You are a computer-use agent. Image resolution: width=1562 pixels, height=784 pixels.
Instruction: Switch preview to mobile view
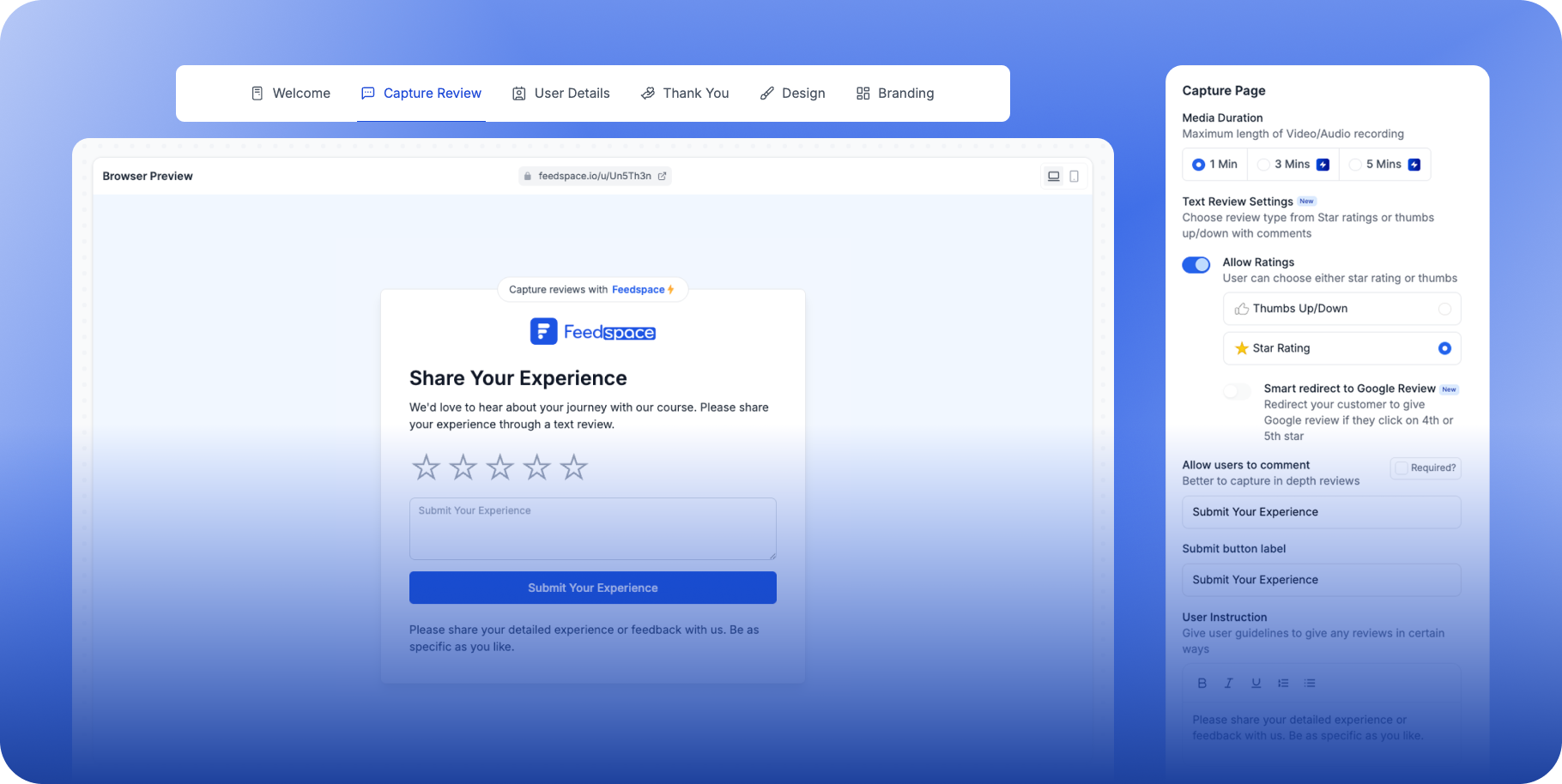tap(1074, 177)
